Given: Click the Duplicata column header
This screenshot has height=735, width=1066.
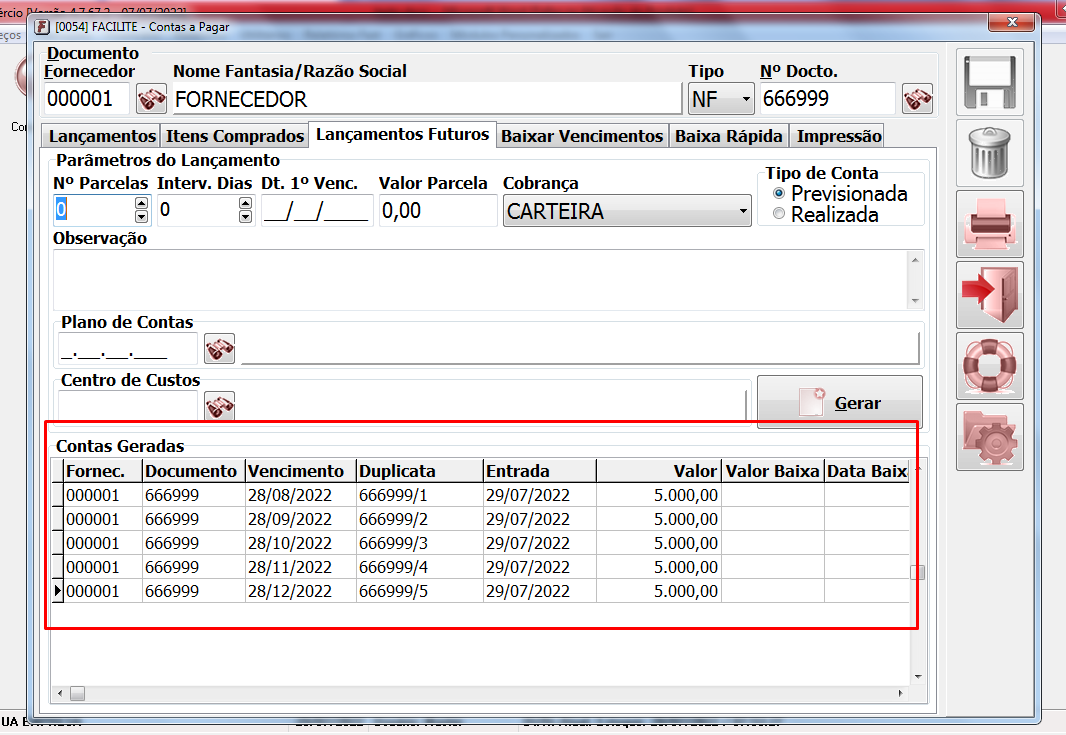Looking at the screenshot, I should coord(420,471).
